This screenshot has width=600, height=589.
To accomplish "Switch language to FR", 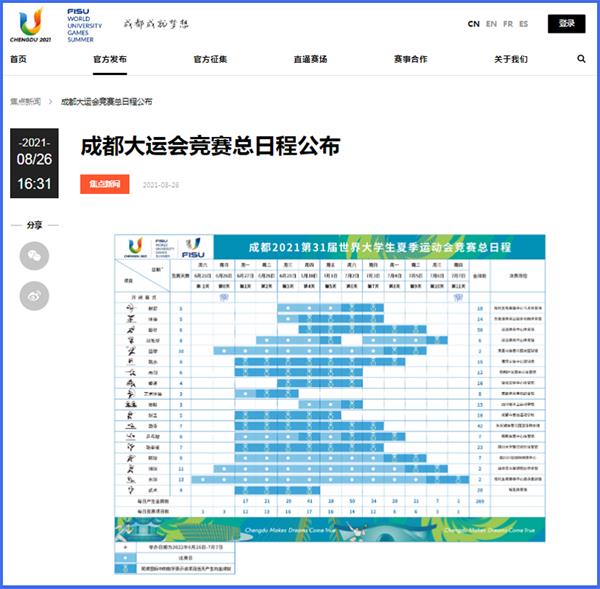I will point(508,23).
